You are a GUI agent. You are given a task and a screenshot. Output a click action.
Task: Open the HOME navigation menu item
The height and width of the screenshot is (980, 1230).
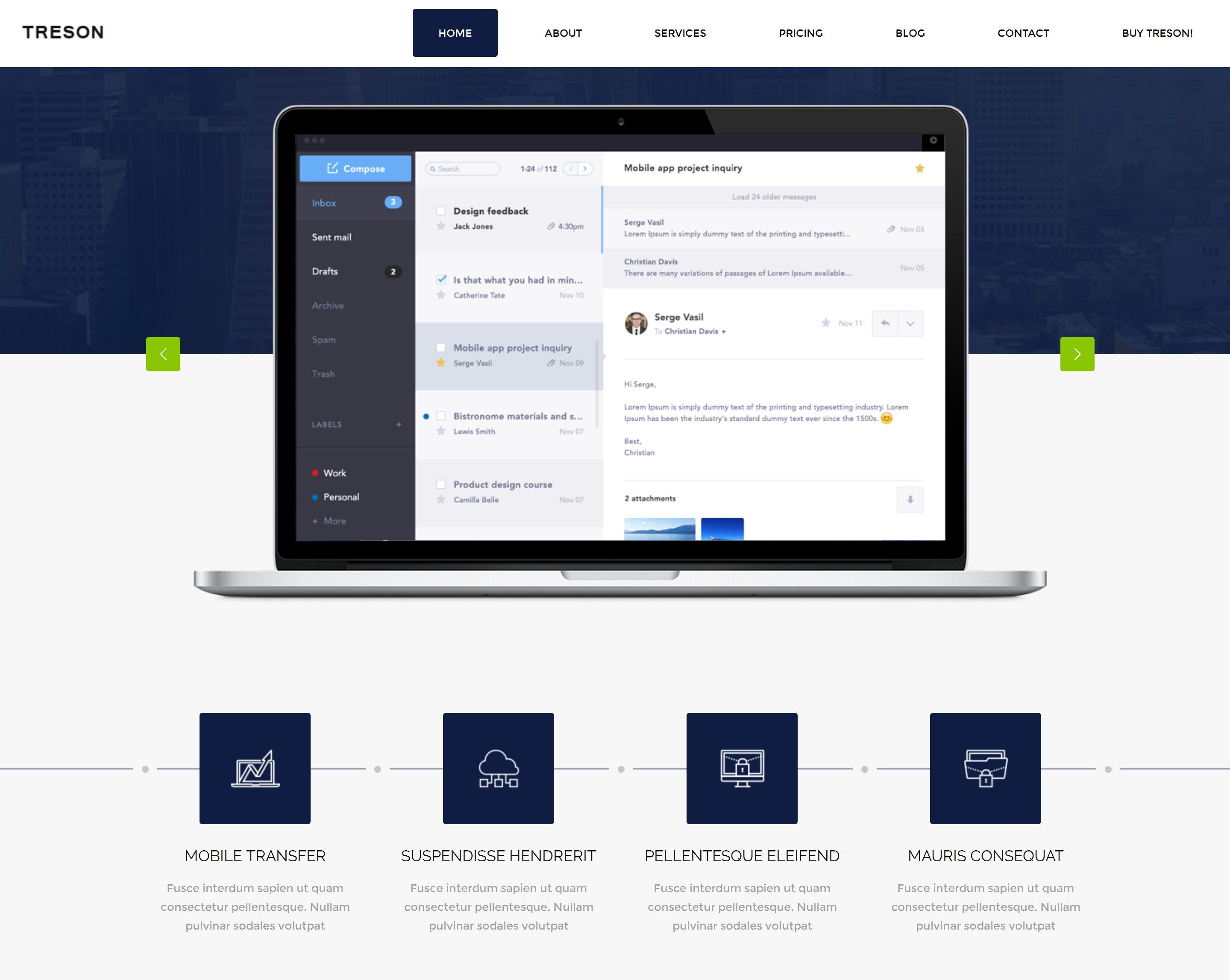coord(455,32)
